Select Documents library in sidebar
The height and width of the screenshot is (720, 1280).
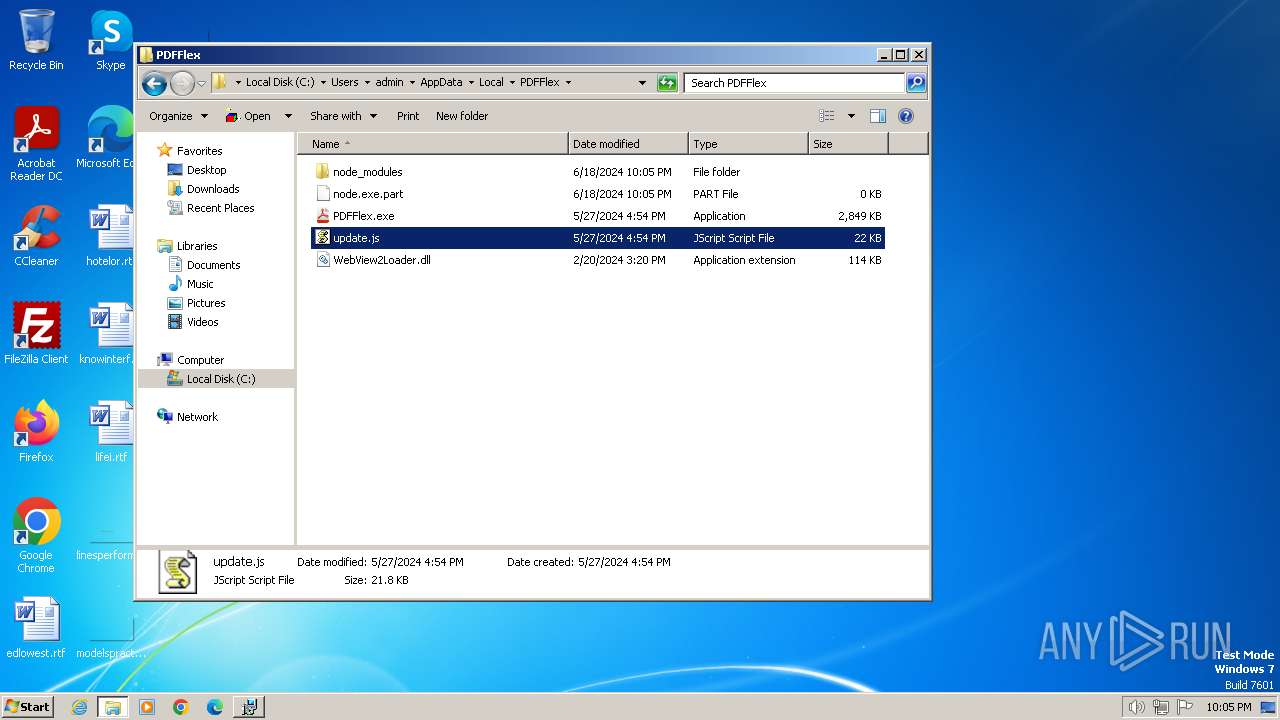point(213,265)
